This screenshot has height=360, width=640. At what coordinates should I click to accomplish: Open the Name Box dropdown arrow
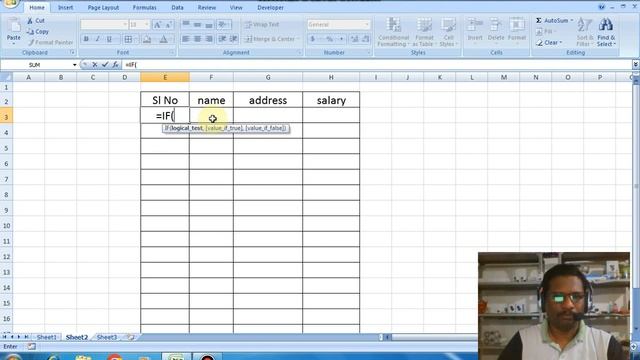tap(74, 65)
